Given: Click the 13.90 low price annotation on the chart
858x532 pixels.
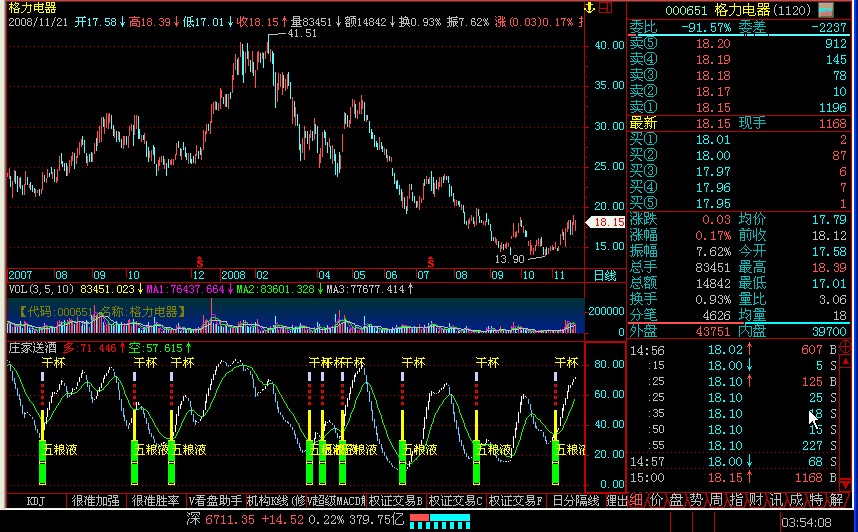Looking at the screenshot, I should [509, 259].
